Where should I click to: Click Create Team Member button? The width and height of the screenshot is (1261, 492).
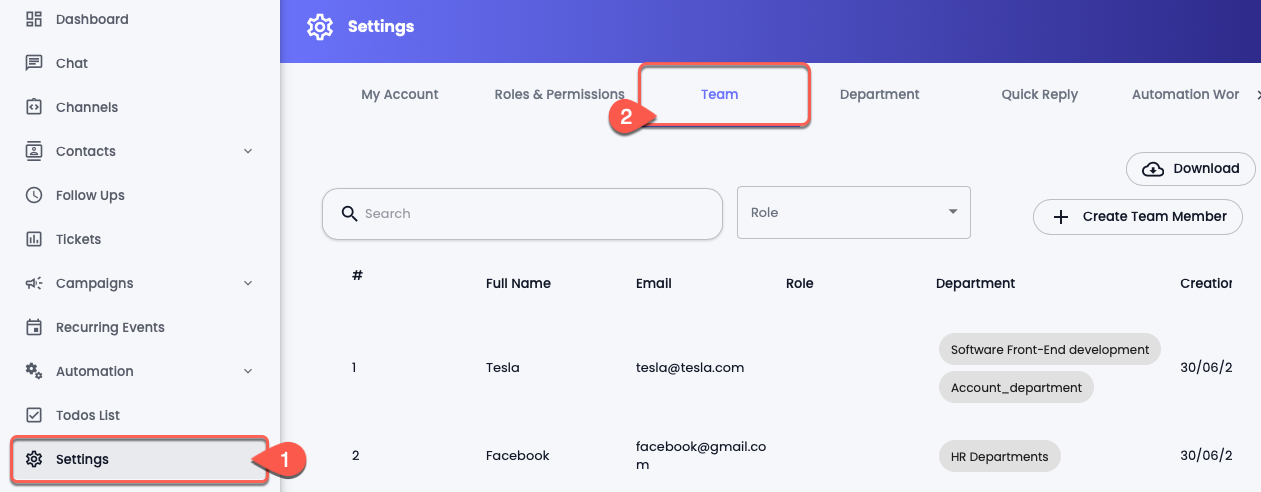1138,216
